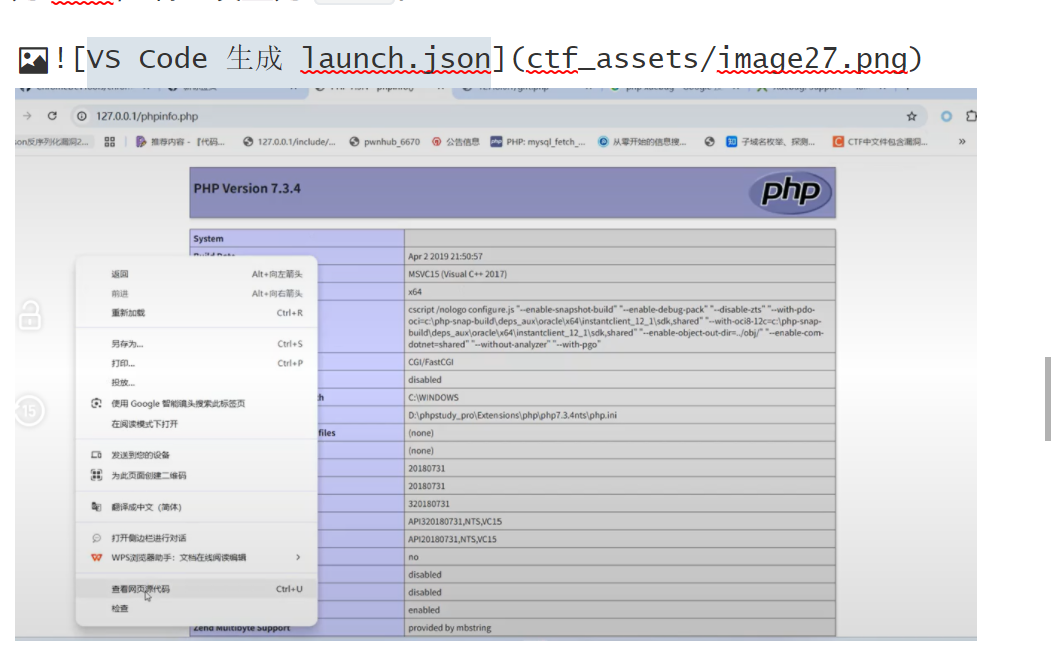The width and height of the screenshot is (1051, 664).
Task: Choose 使用 Google 智能镜头搜索此标签页
Action: pyautogui.click(x=196, y=403)
